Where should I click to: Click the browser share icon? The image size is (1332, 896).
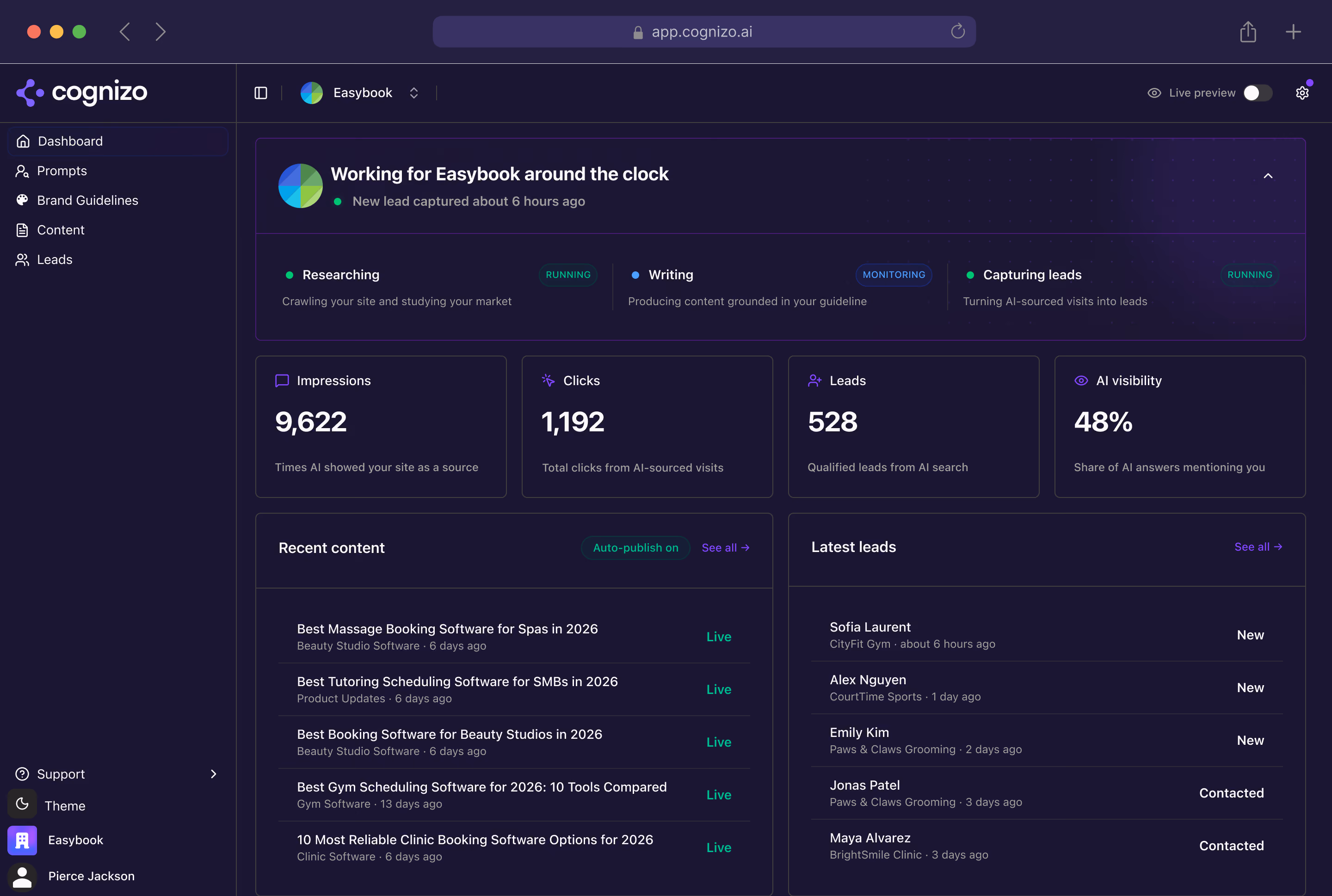[1248, 31]
